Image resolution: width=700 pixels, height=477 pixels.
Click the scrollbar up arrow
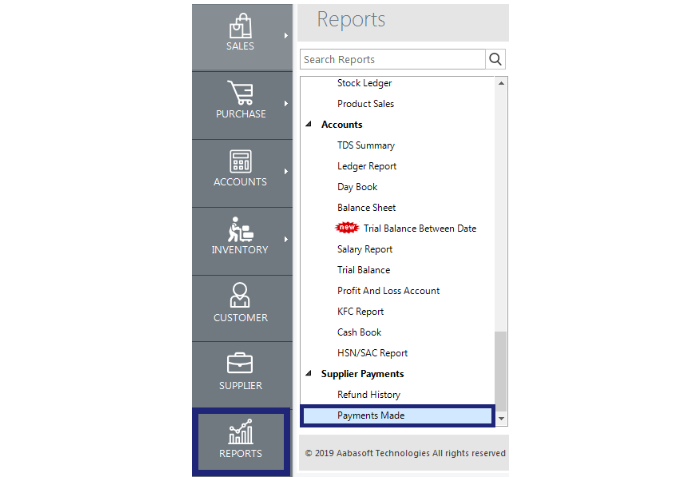(x=501, y=83)
